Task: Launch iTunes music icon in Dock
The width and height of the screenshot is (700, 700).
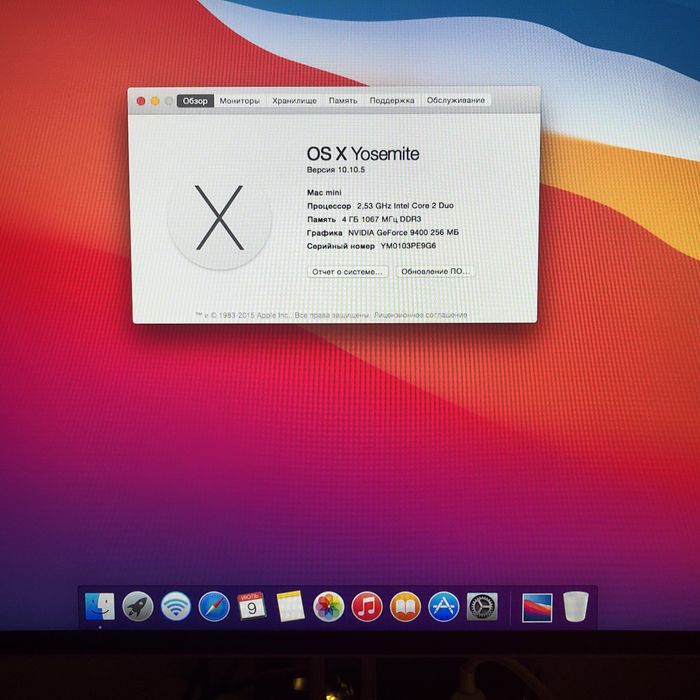Action: coord(367,606)
